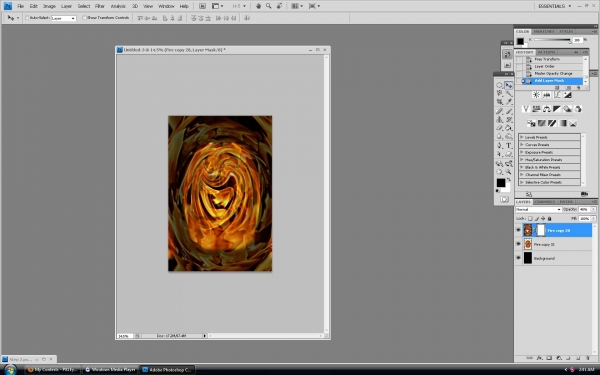Open the Essentials workspace dropdown
Image resolution: width=600 pixels, height=375 pixels.
pos(555,6)
